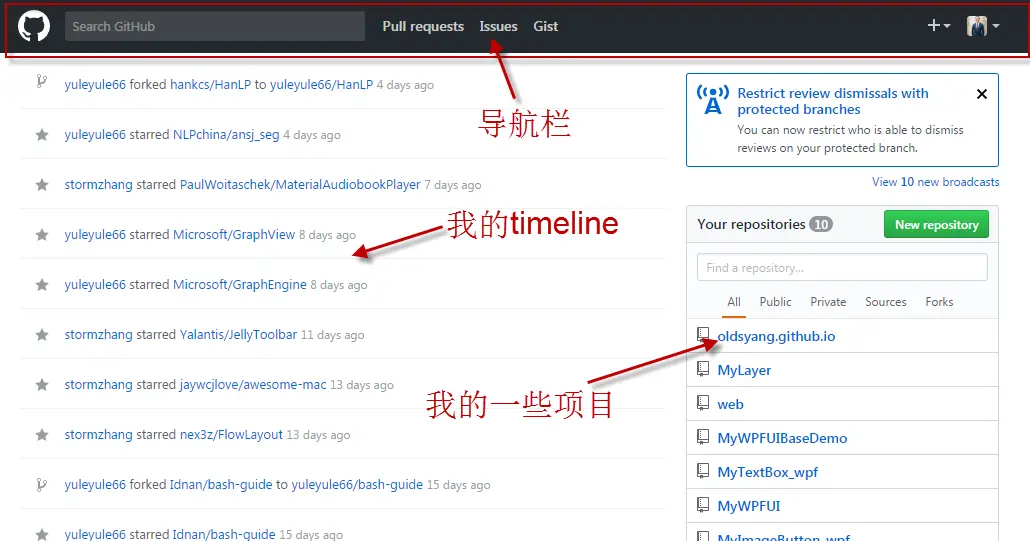1030x541 pixels.
Task: Open yuleyule66 profile from GraphView event
Action: (x=95, y=234)
